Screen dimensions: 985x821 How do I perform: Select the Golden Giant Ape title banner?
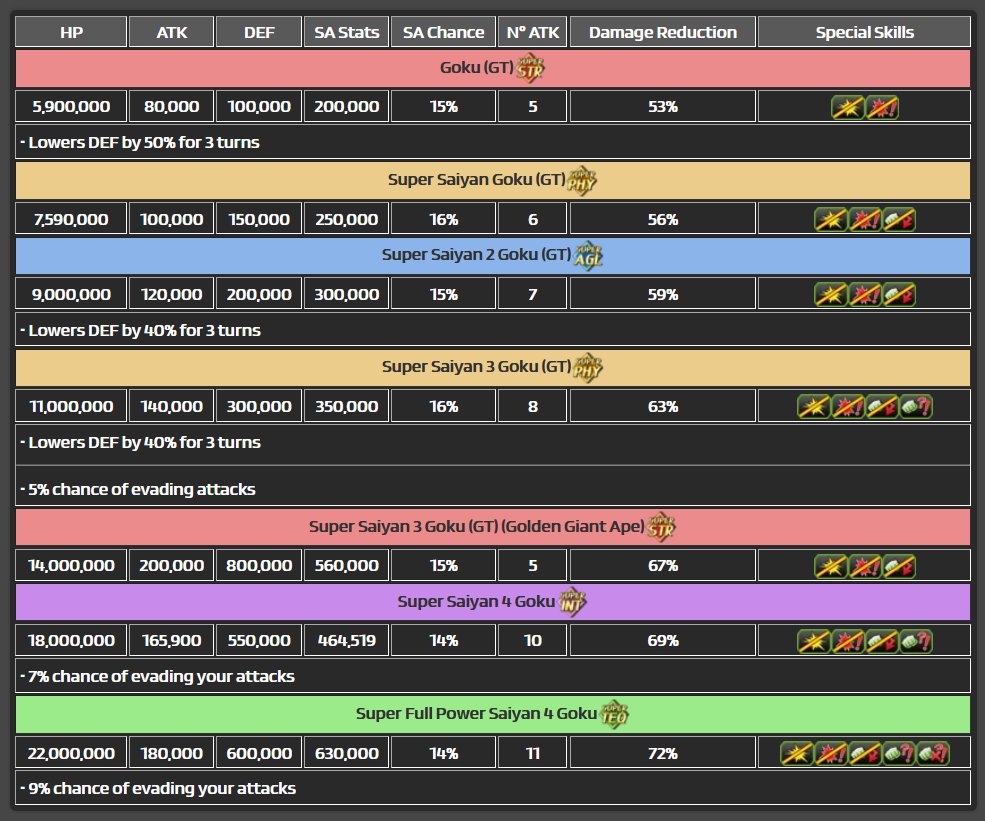(493, 527)
